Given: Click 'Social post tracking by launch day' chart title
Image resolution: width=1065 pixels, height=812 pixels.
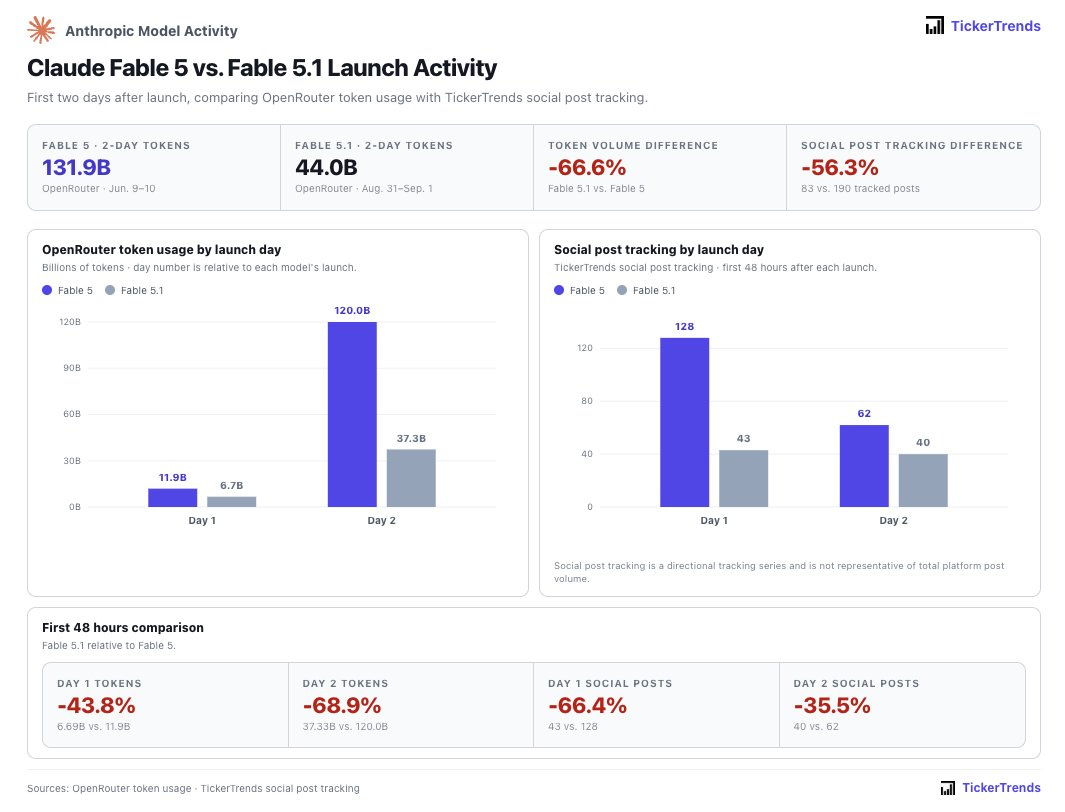Looking at the screenshot, I should coord(659,250).
